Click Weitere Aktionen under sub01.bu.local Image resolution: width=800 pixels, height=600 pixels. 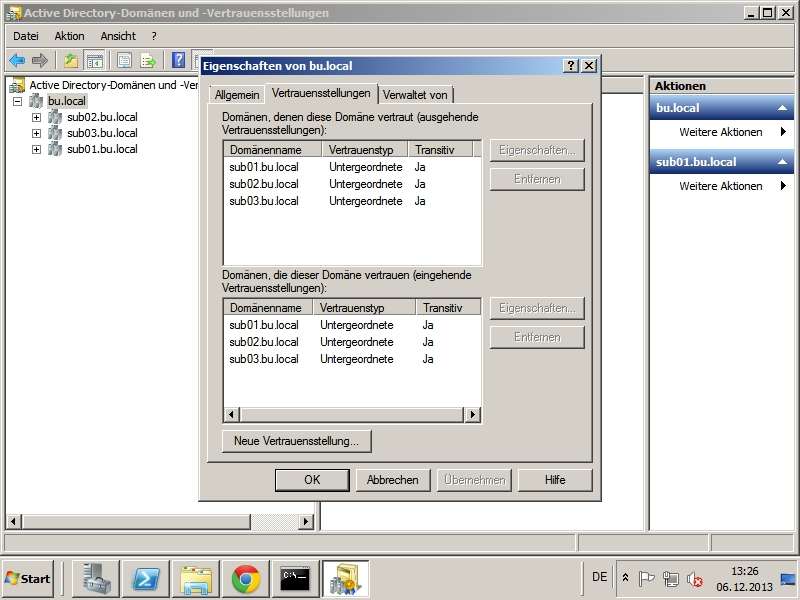coord(720,186)
